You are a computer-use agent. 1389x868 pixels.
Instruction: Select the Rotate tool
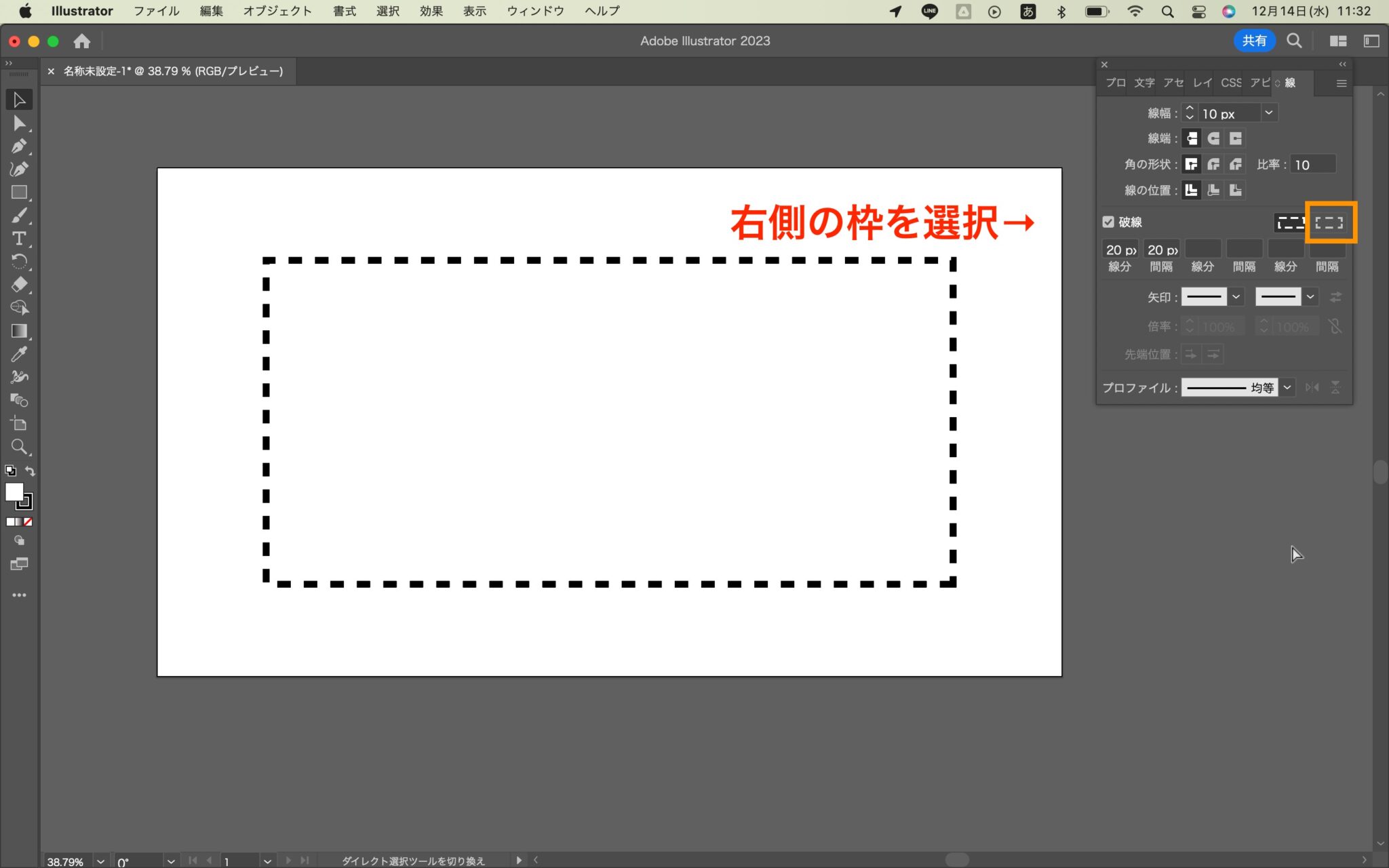(x=19, y=262)
